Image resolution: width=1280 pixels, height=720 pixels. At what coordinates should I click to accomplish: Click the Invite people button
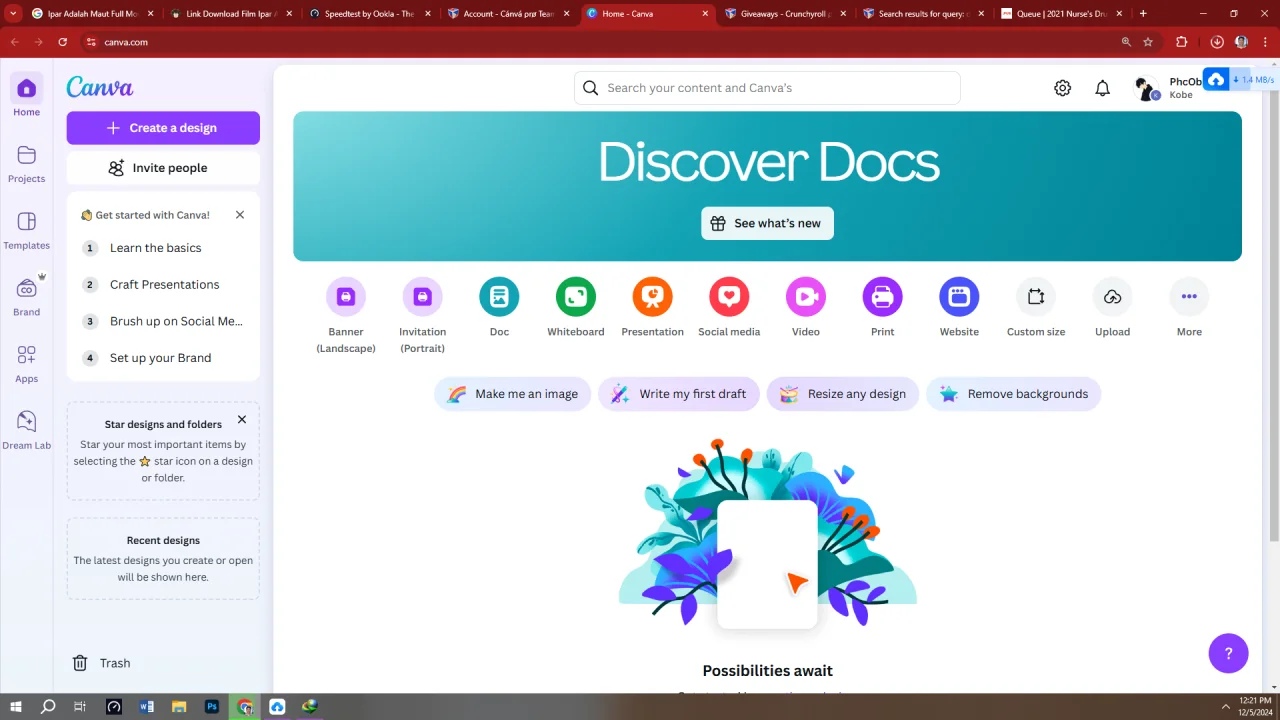point(163,168)
